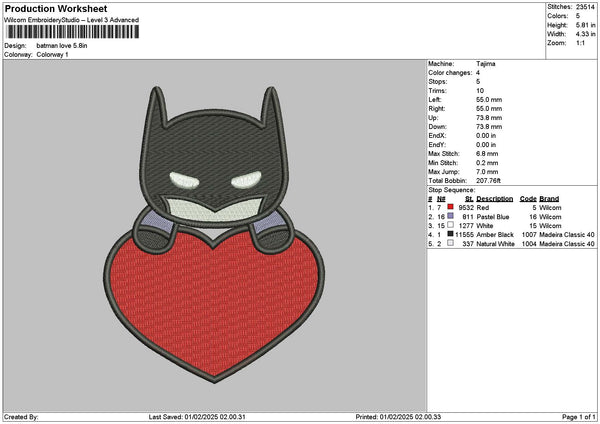
Task: Click the White thread swatch in row 3
Action: 450,225
